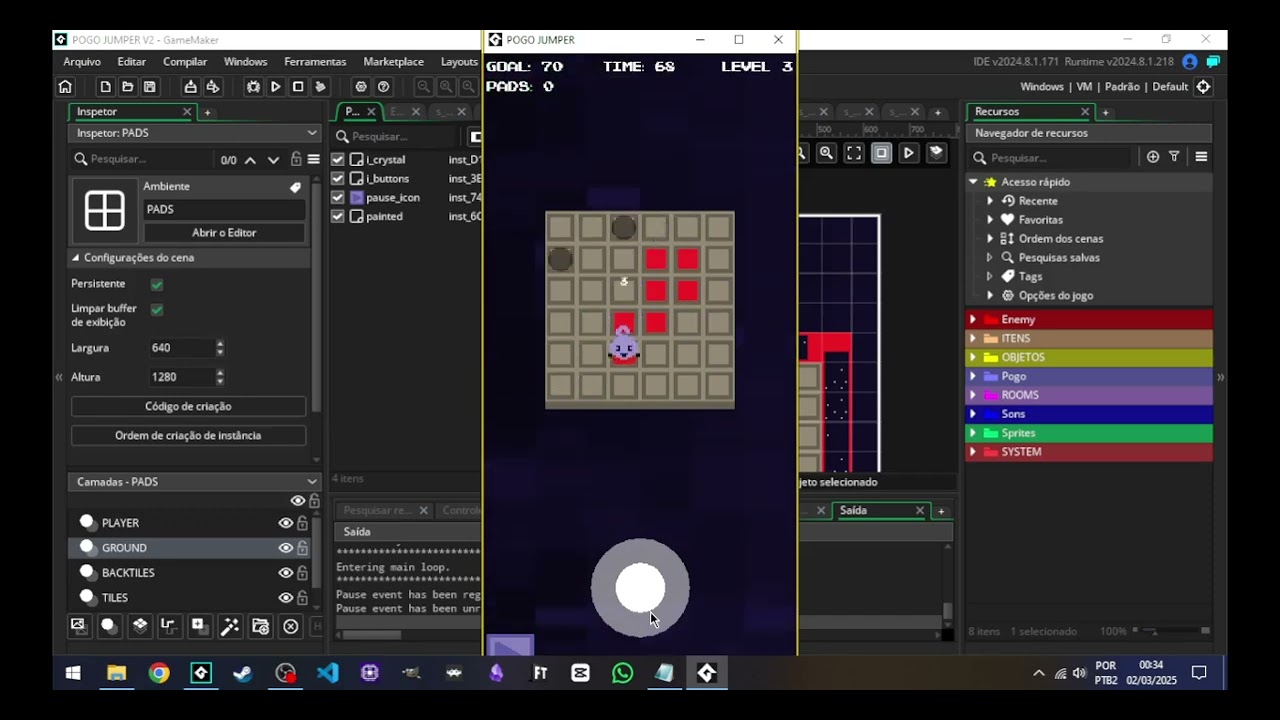
Task: Hide the TILES layer
Action: [x=286, y=598]
